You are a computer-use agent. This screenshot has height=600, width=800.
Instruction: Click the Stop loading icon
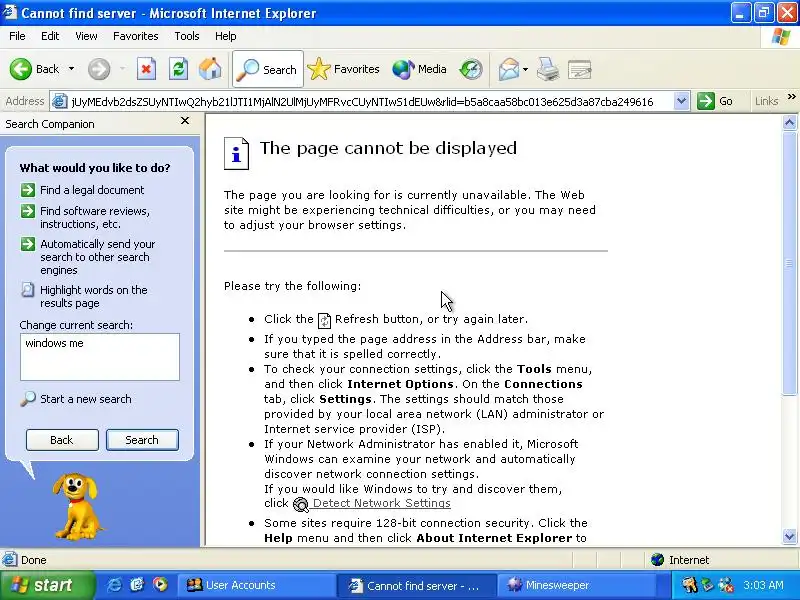(x=146, y=69)
